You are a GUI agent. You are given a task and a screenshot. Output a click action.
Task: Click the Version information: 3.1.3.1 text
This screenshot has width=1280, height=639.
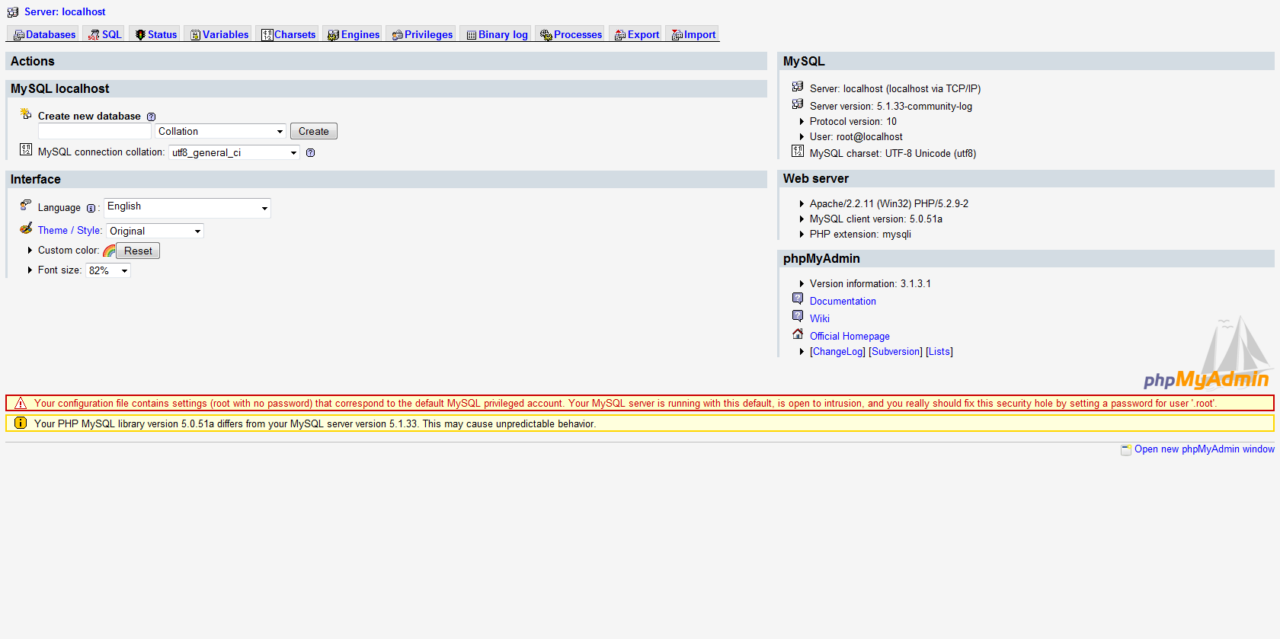click(870, 284)
